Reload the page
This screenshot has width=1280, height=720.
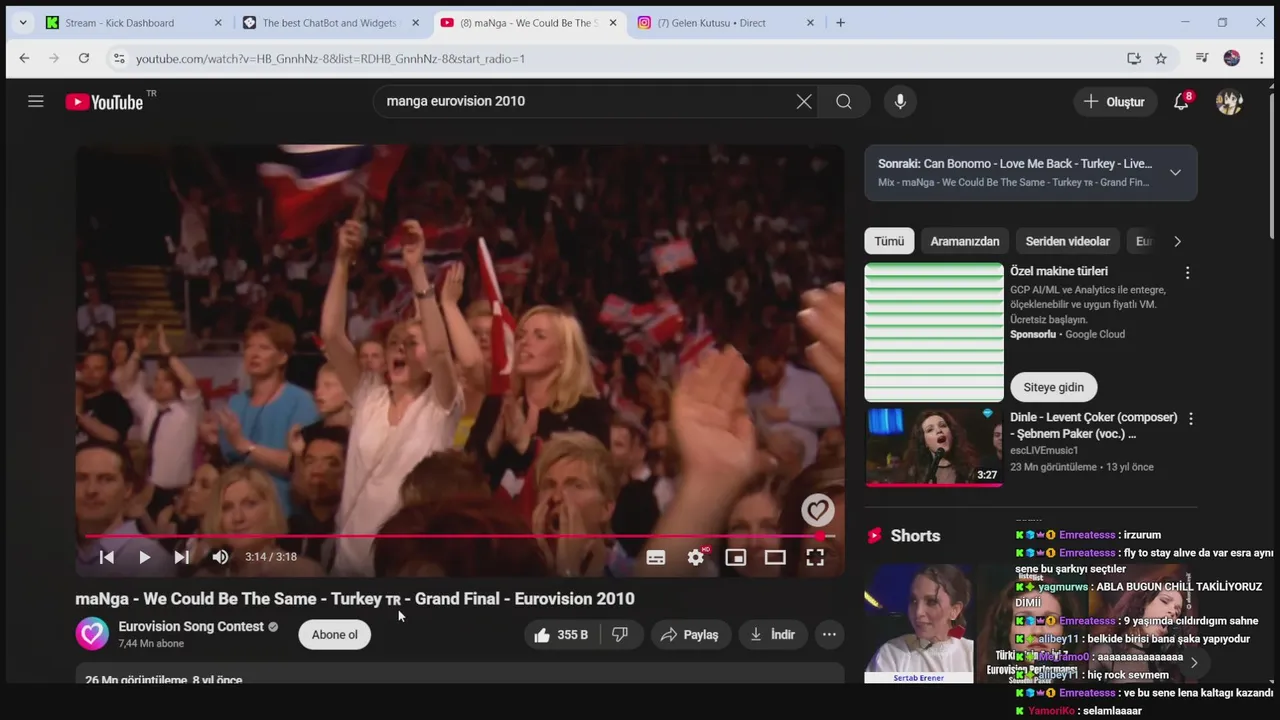tap(84, 58)
